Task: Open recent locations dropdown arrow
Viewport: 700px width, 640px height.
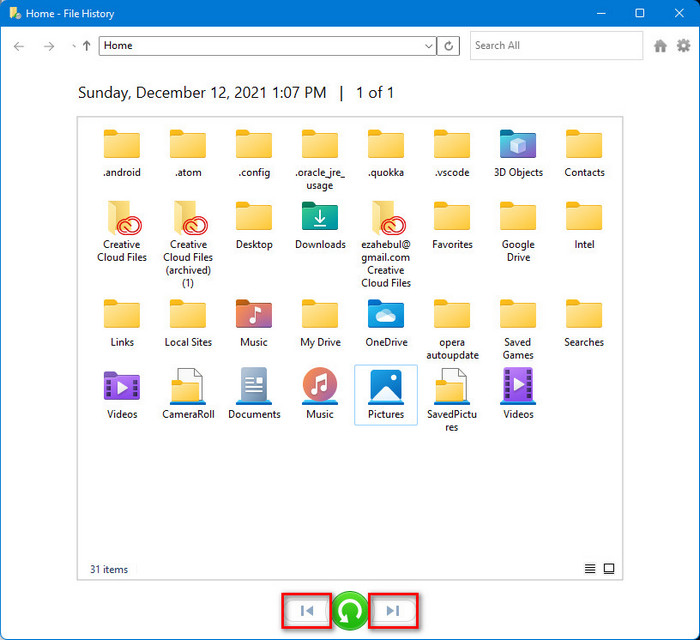Action: click(x=73, y=46)
